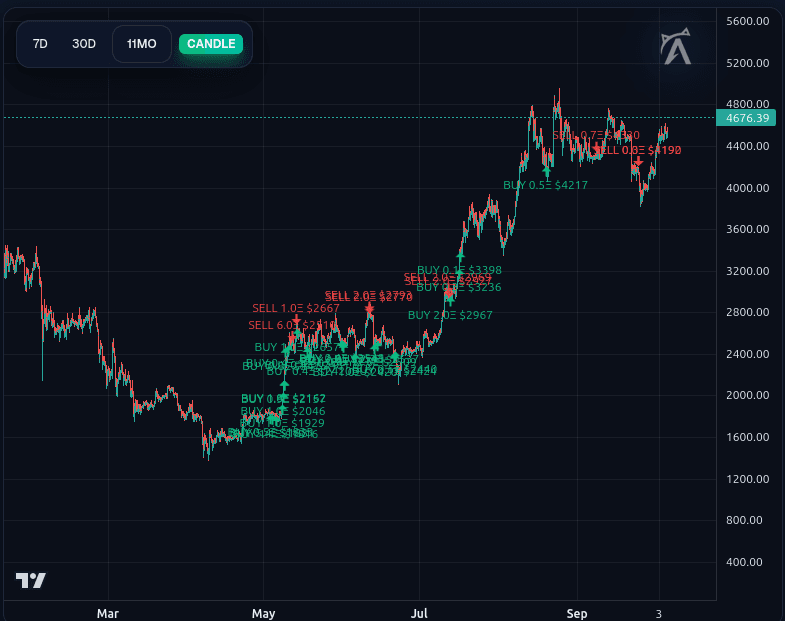785x621 pixels.
Task: Click the TradingView logo icon
Action: (31, 580)
